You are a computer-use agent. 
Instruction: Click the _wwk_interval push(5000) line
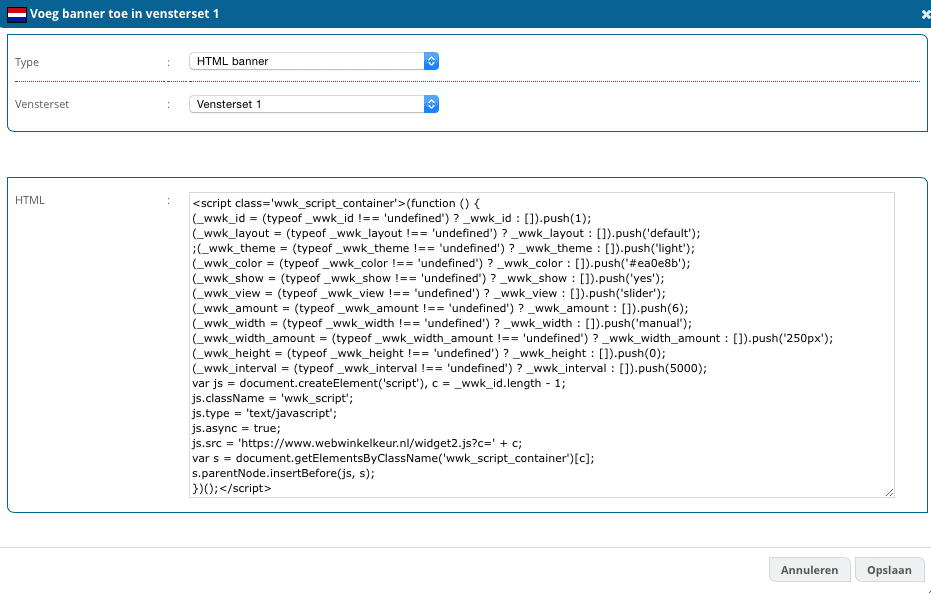click(450, 368)
